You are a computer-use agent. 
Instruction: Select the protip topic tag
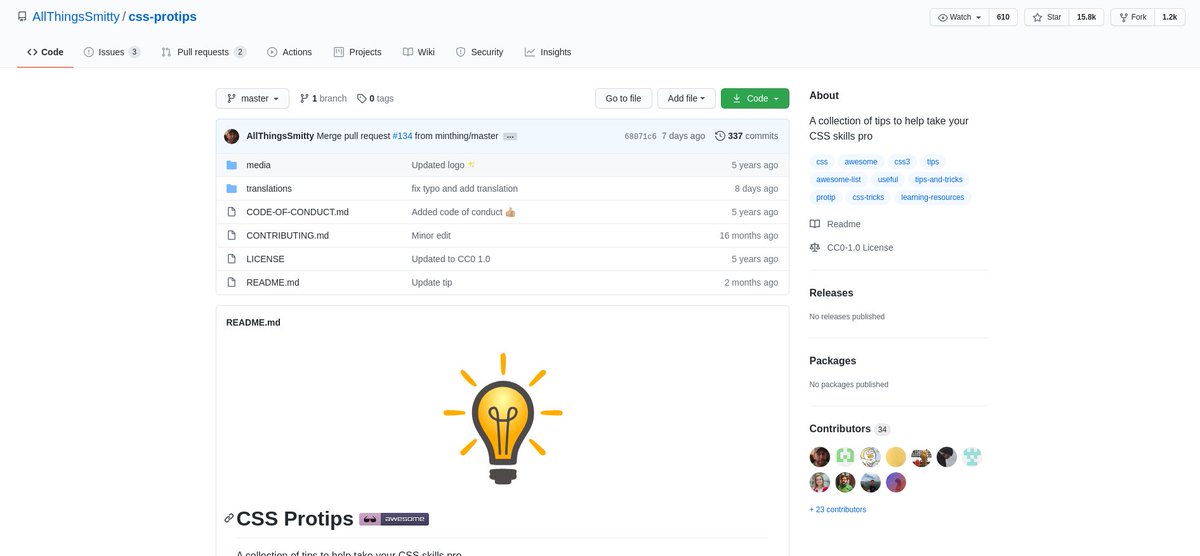point(826,197)
